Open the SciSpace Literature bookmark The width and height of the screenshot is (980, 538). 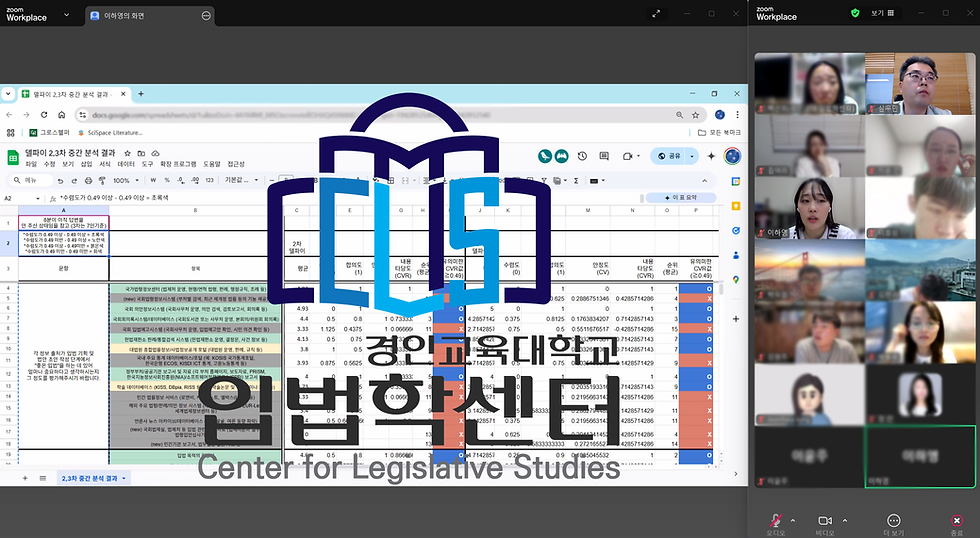pyautogui.click(x=110, y=132)
